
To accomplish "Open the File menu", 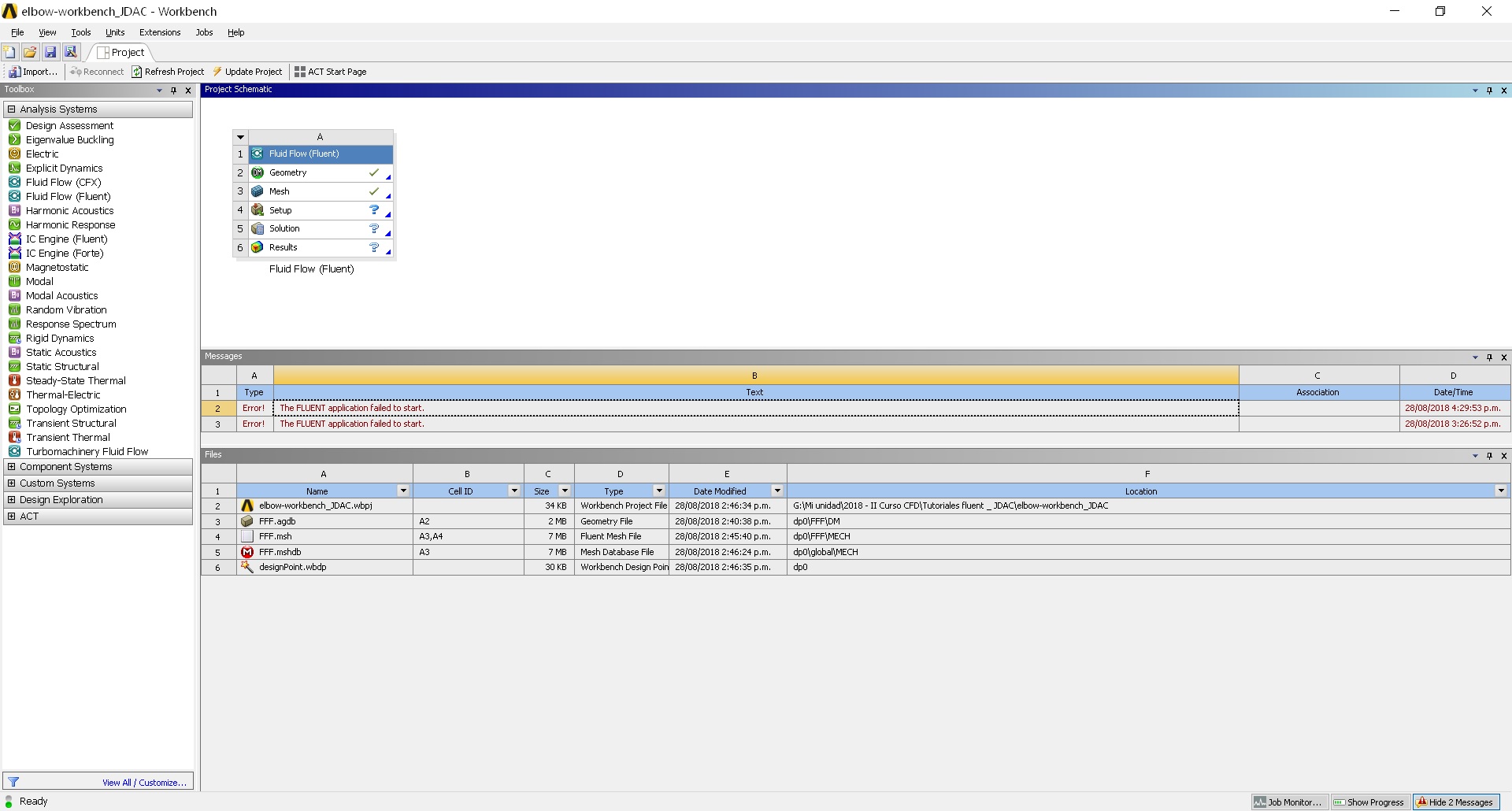I will click(x=17, y=32).
